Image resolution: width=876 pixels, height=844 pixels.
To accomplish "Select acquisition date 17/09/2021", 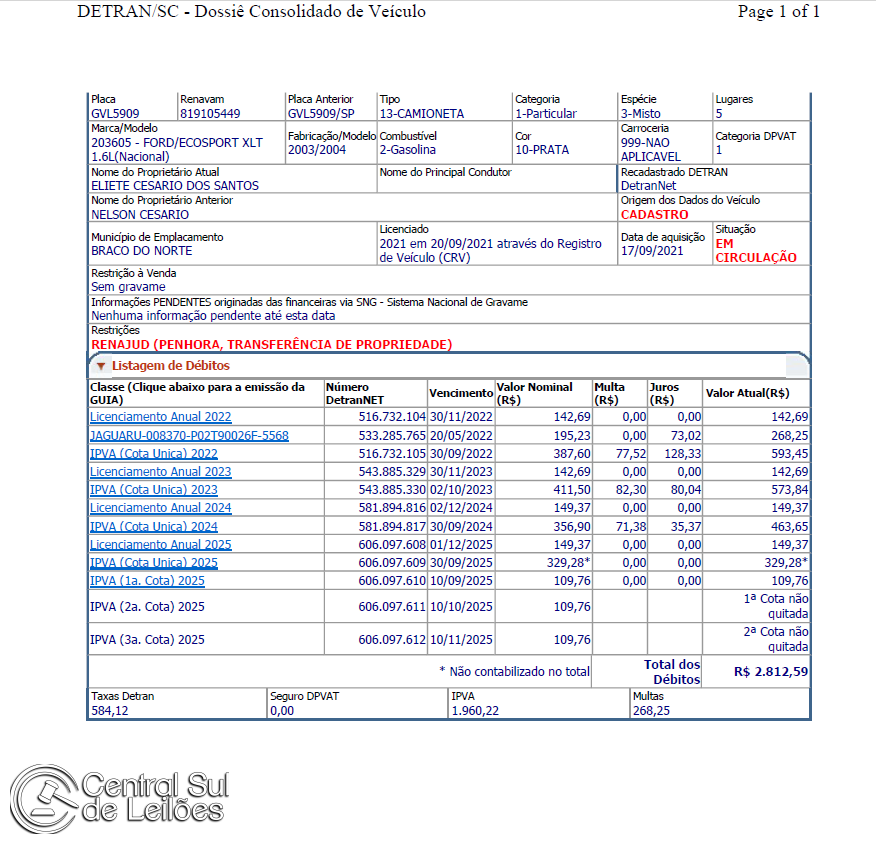I will tap(652, 251).
